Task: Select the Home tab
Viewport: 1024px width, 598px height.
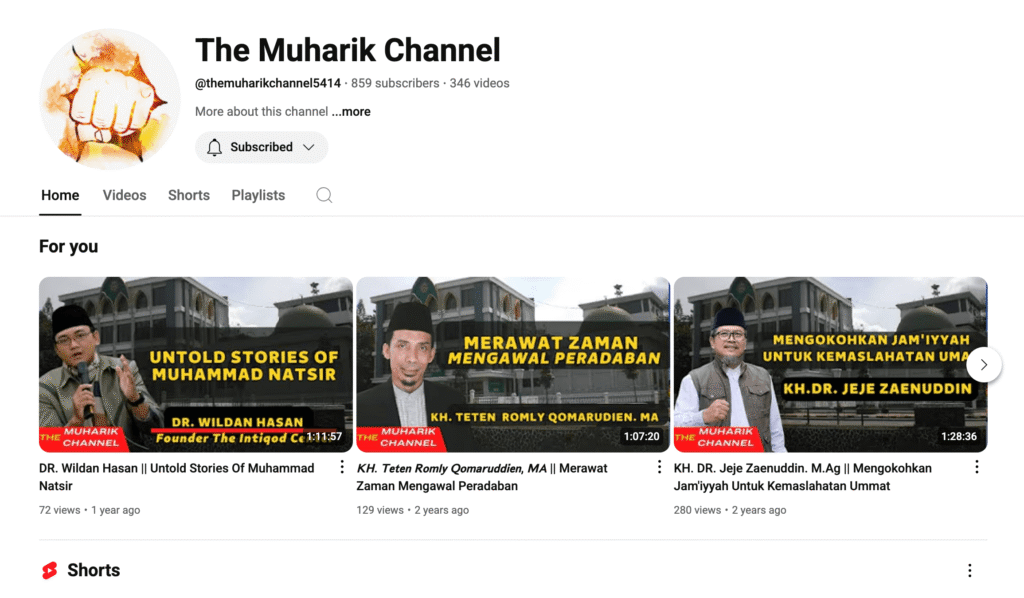Action: (60, 195)
